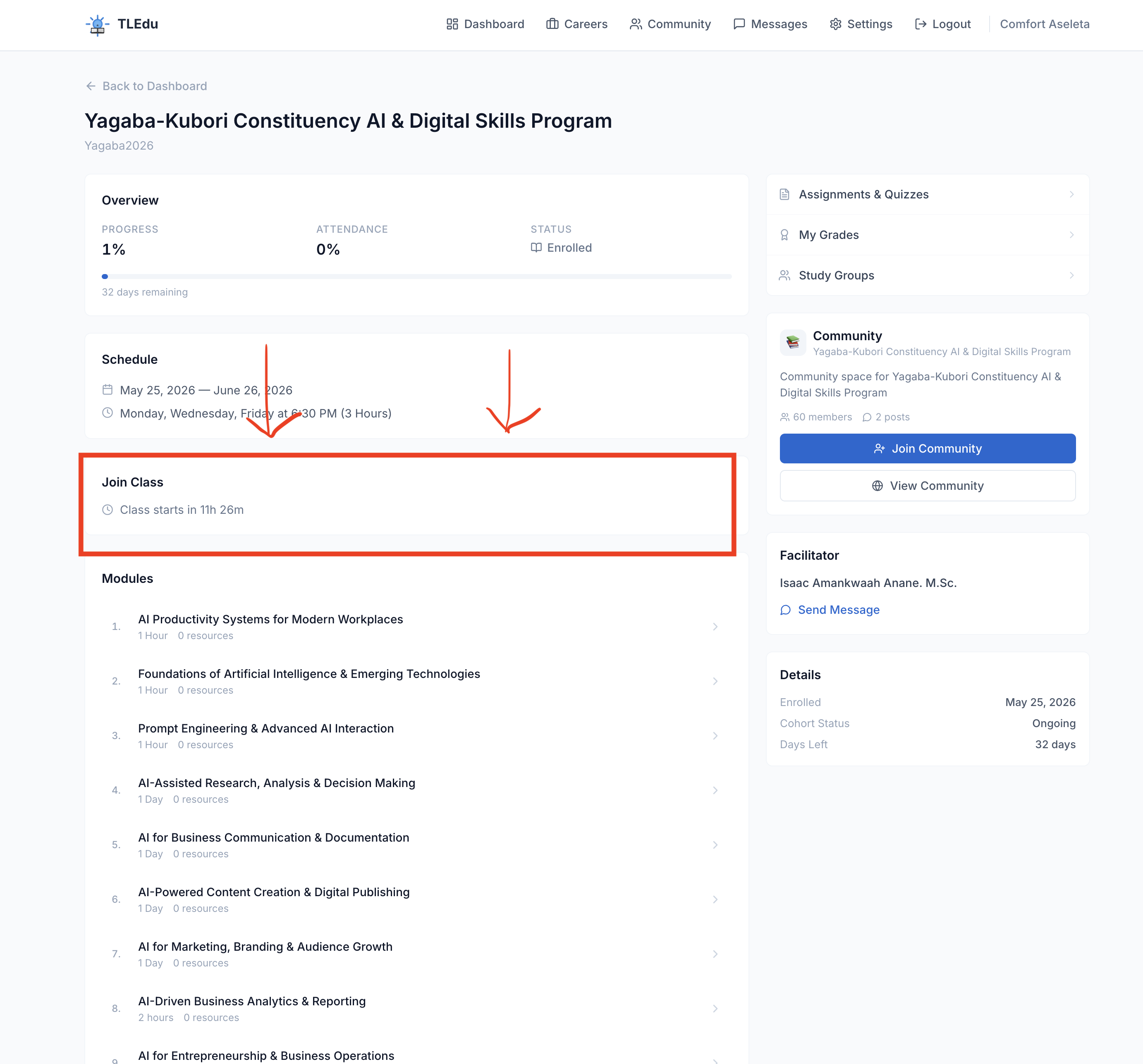Expand chevron for AI for Business Communication module
The height and width of the screenshot is (1064, 1143).
coord(715,845)
